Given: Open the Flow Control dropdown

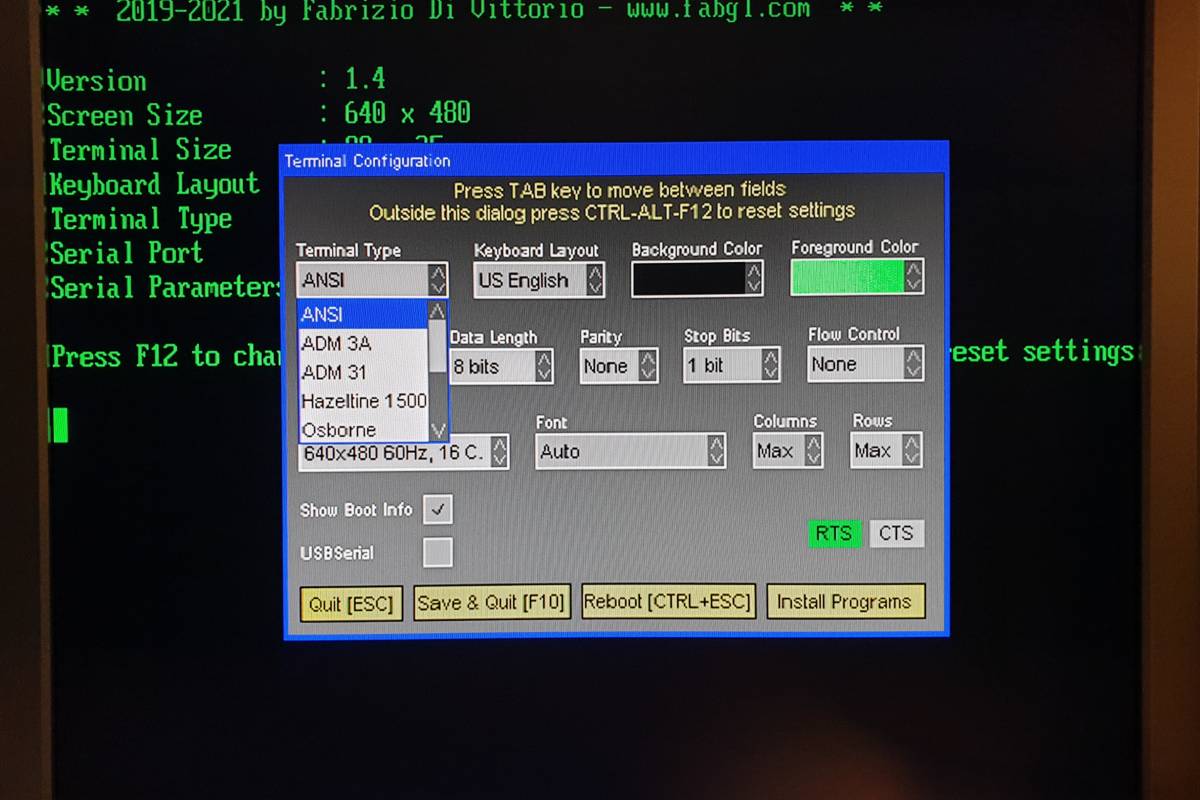Looking at the screenshot, I should tap(865, 364).
